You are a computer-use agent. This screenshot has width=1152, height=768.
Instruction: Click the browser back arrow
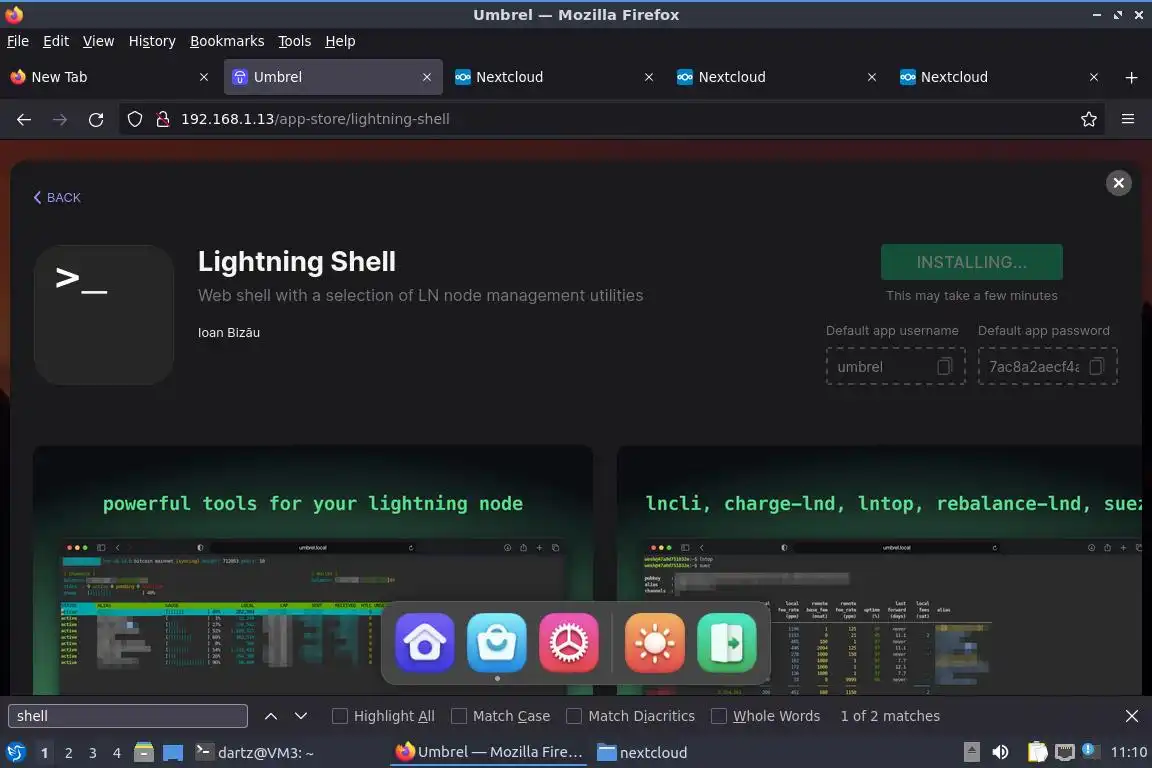pos(24,119)
